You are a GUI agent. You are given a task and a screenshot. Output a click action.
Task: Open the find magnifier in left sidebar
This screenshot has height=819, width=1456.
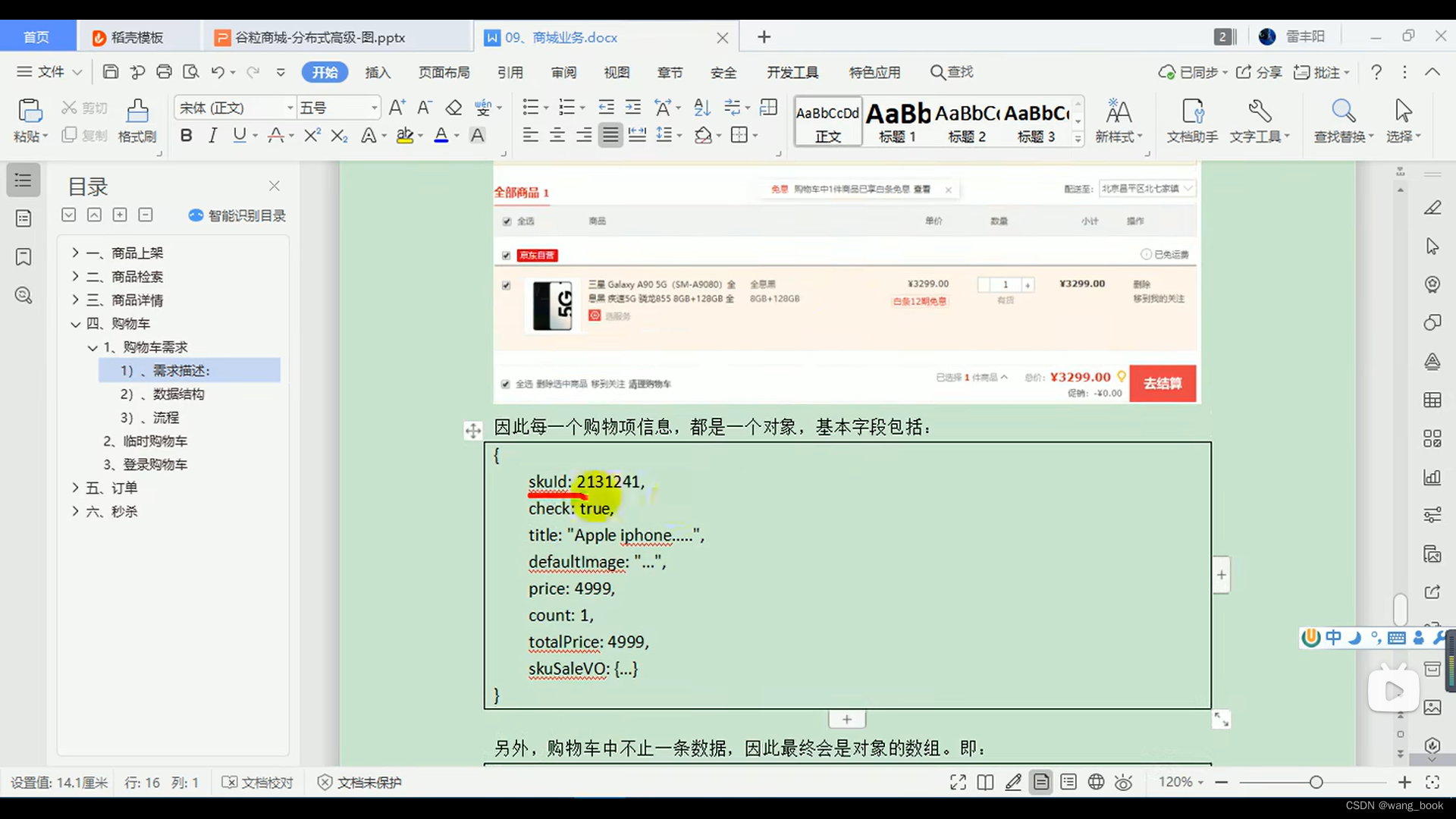(x=24, y=295)
